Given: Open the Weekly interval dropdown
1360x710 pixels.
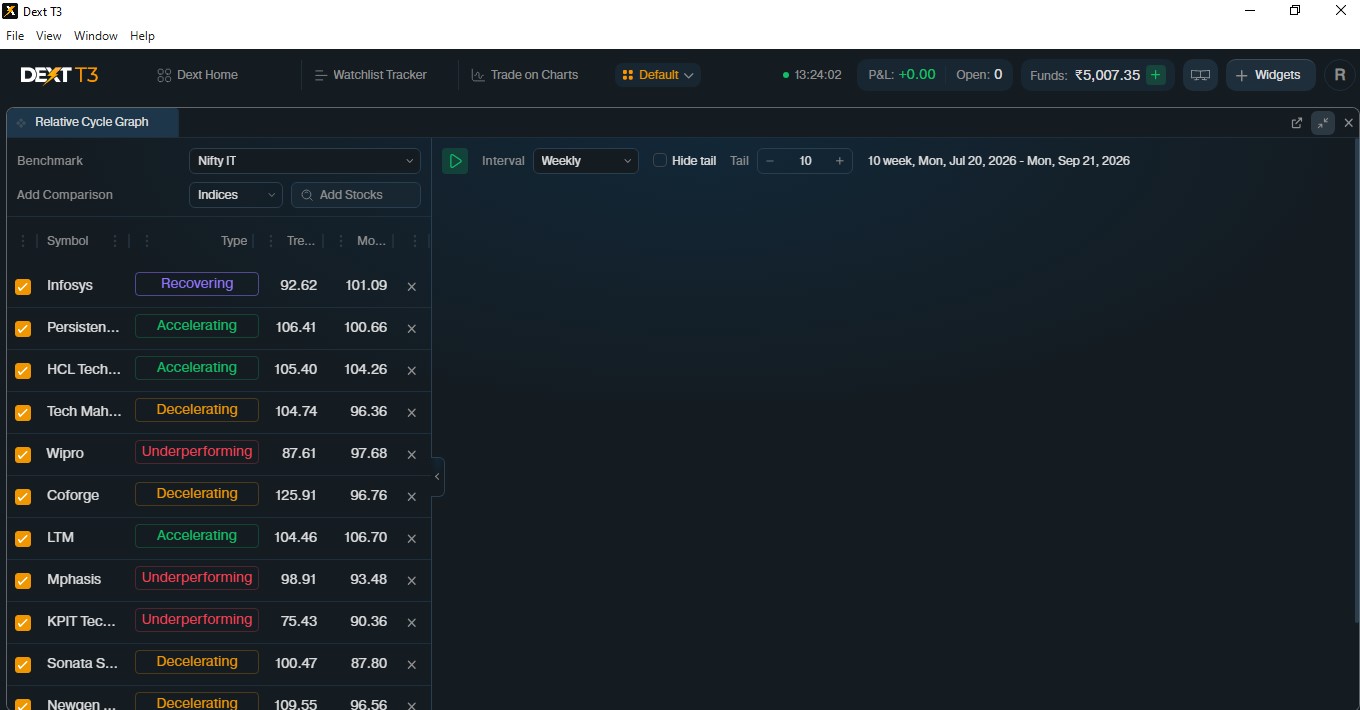Looking at the screenshot, I should pyautogui.click(x=586, y=161).
